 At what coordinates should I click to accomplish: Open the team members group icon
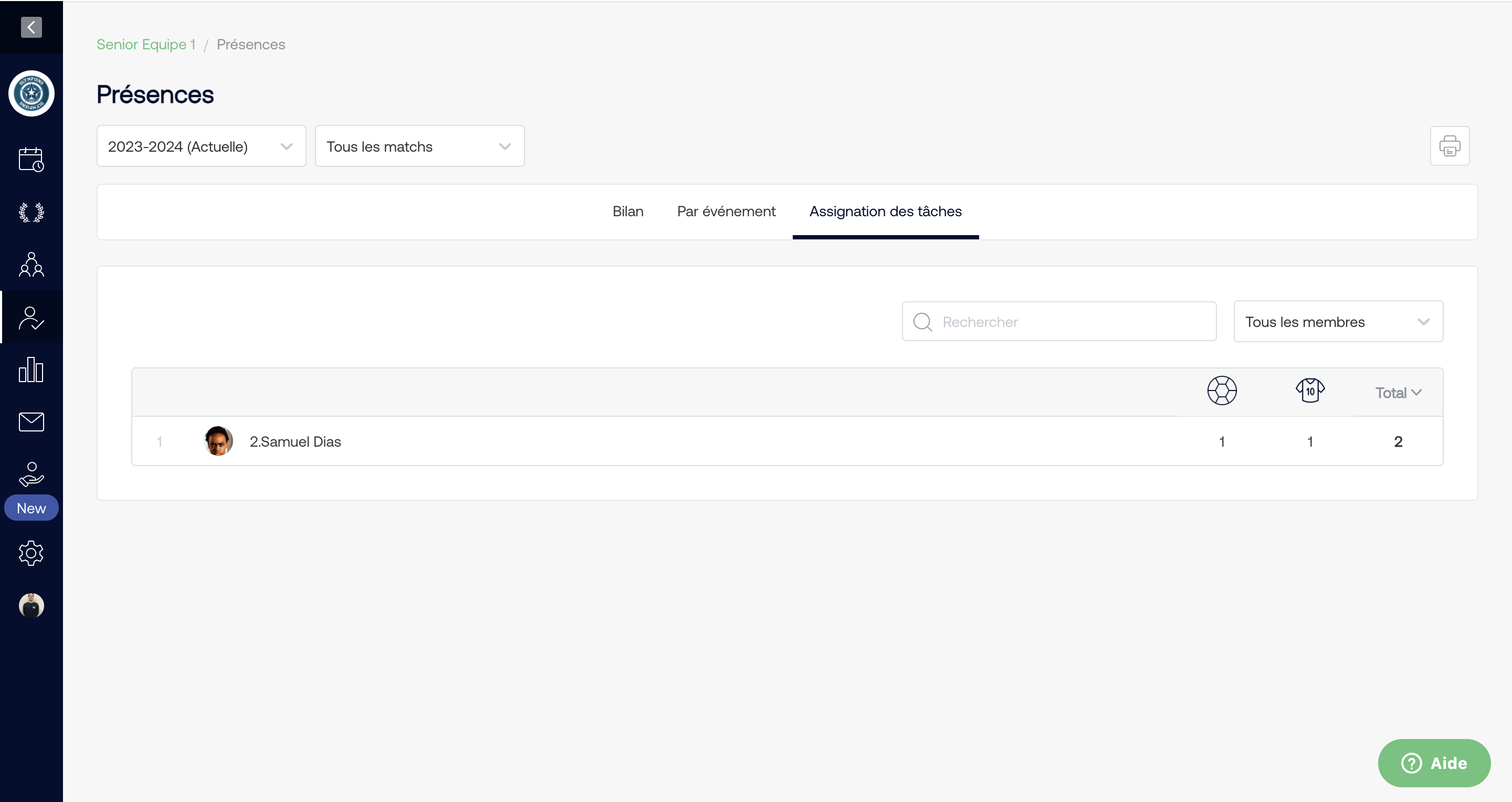[31, 265]
